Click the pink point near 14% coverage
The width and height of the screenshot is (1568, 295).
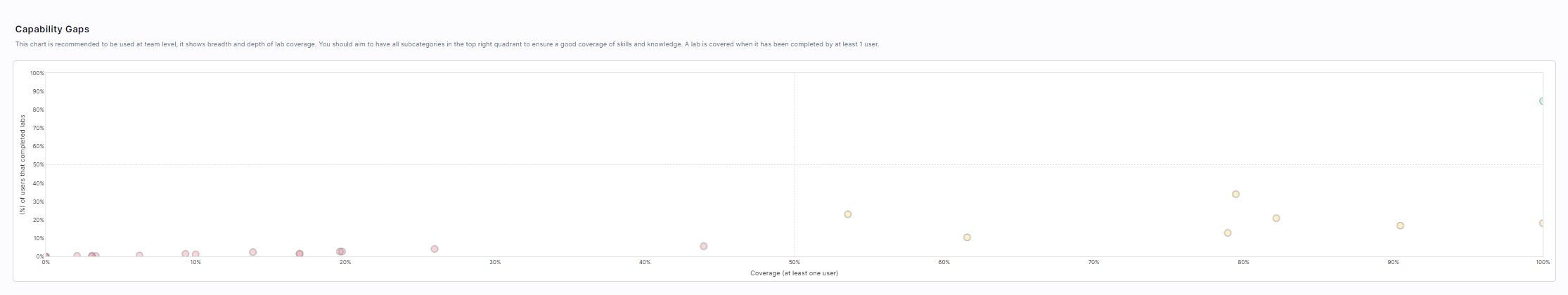tap(253, 252)
